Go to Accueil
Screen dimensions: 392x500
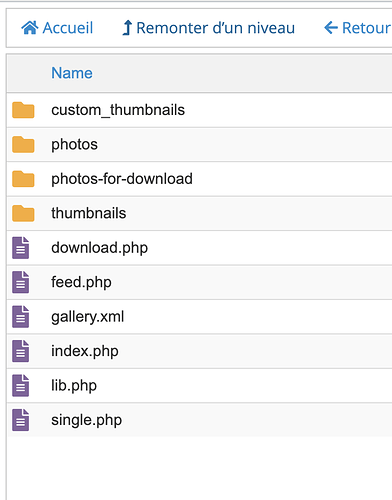point(68,28)
